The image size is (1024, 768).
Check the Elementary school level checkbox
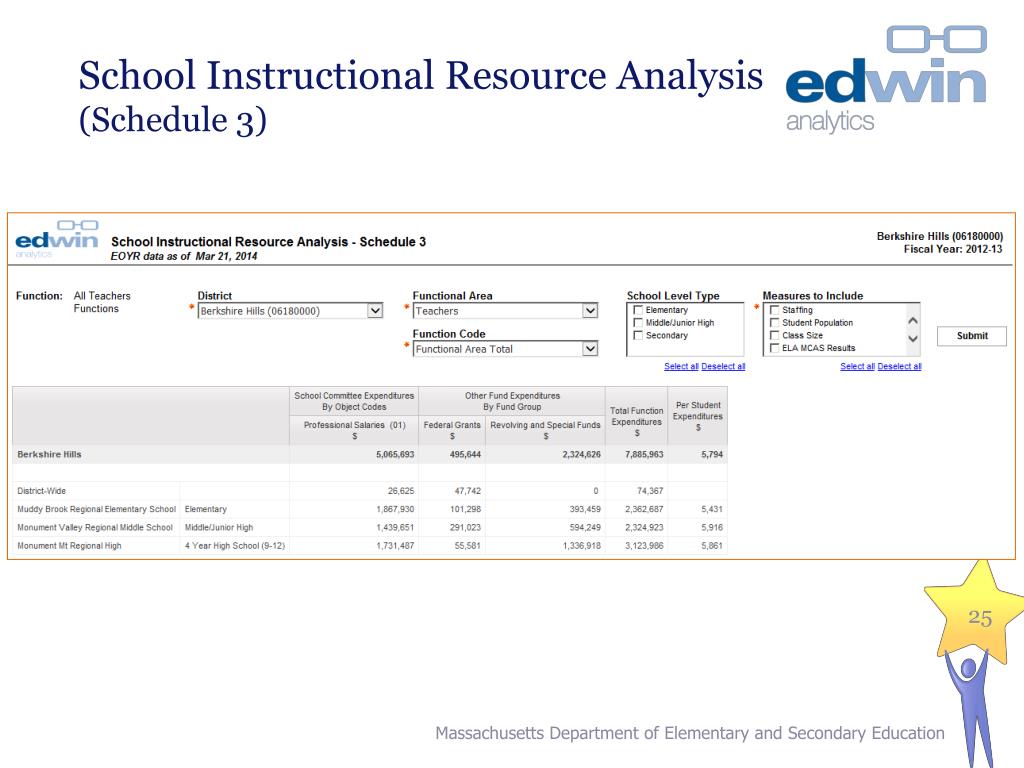pyautogui.click(x=638, y=310)
